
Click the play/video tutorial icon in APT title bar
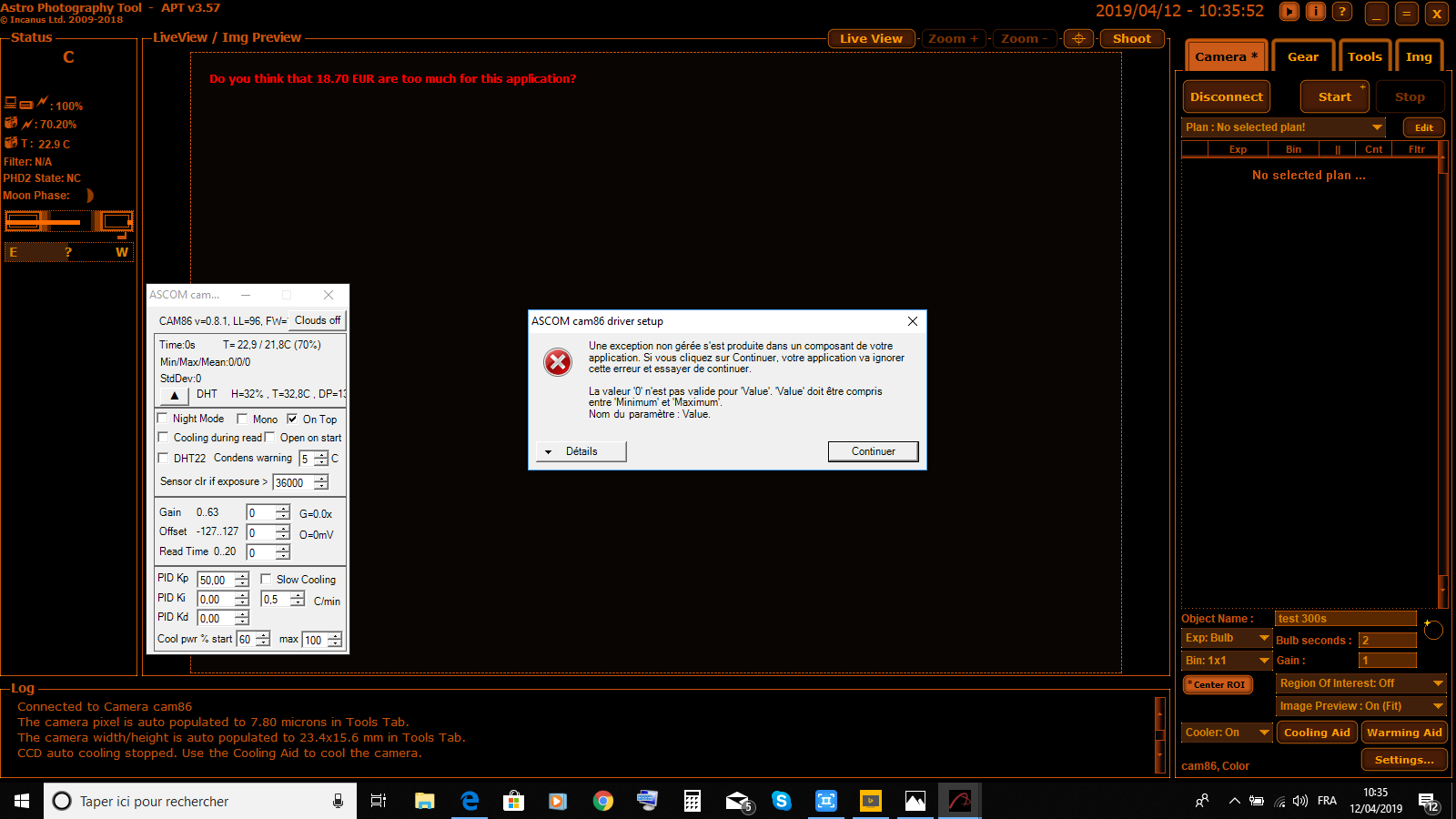1289,12
